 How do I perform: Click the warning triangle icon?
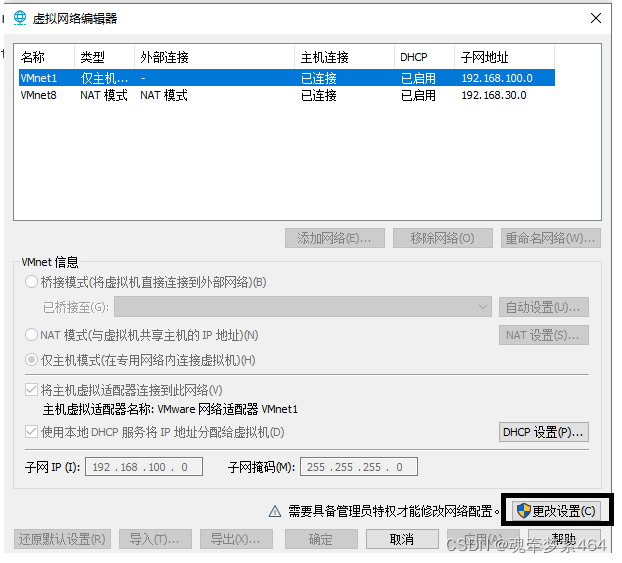(x=275, y=511)
